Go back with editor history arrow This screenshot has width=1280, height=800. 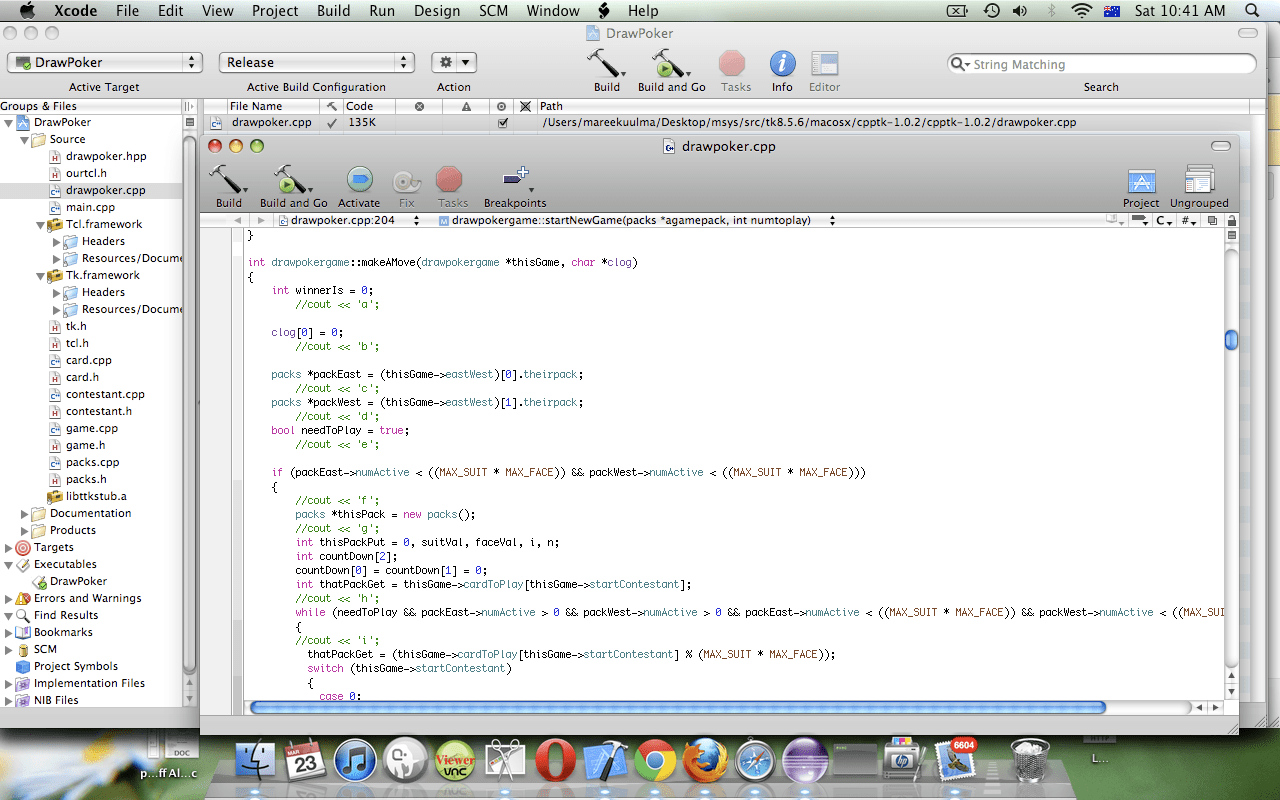point(237,220)
